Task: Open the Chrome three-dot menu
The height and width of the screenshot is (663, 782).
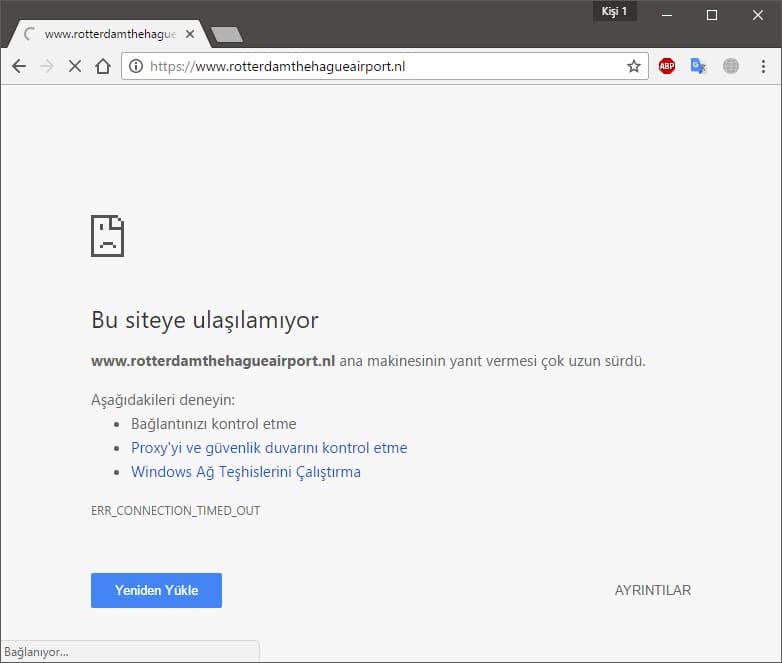Action: (x=763, y=67)
